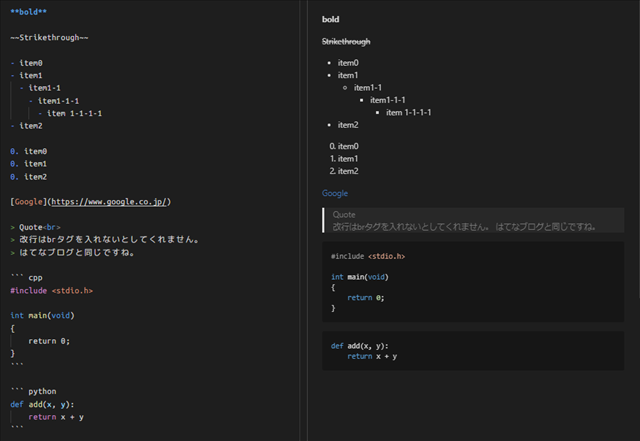Click "def add(x, y):" in the editor pane
The height and width of the screenshot is (441, 640).
point(43,404)
